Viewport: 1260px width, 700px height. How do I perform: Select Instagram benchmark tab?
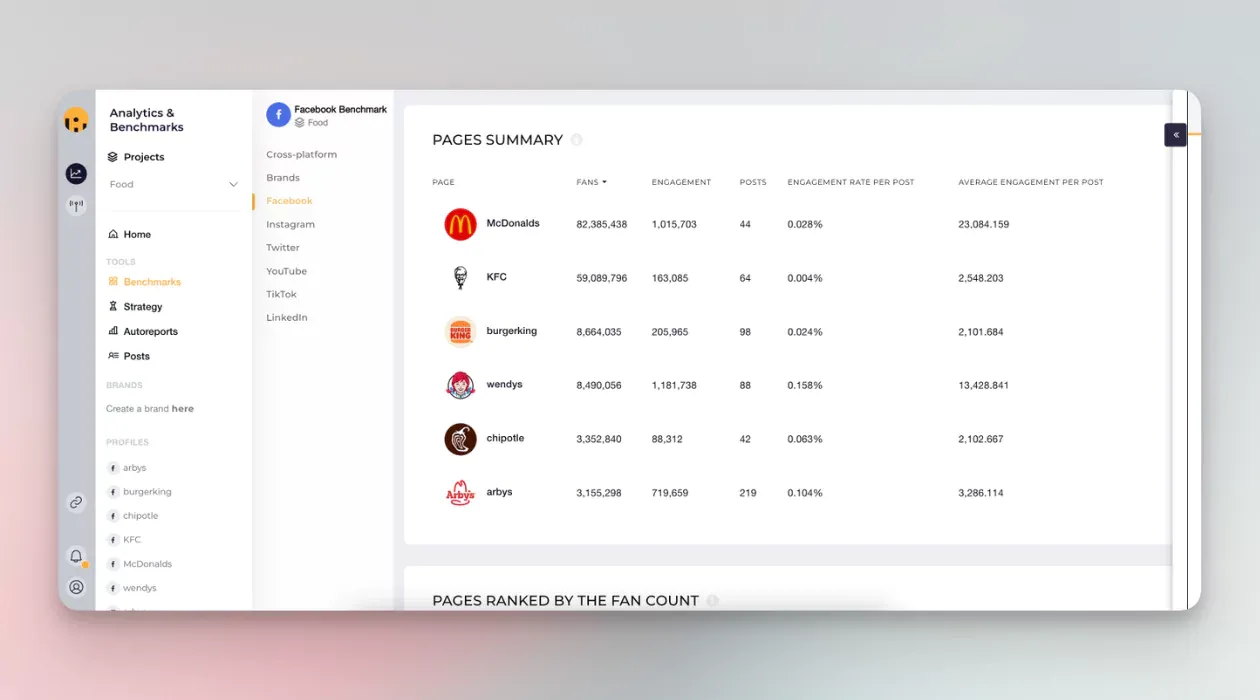coord(290,225)
